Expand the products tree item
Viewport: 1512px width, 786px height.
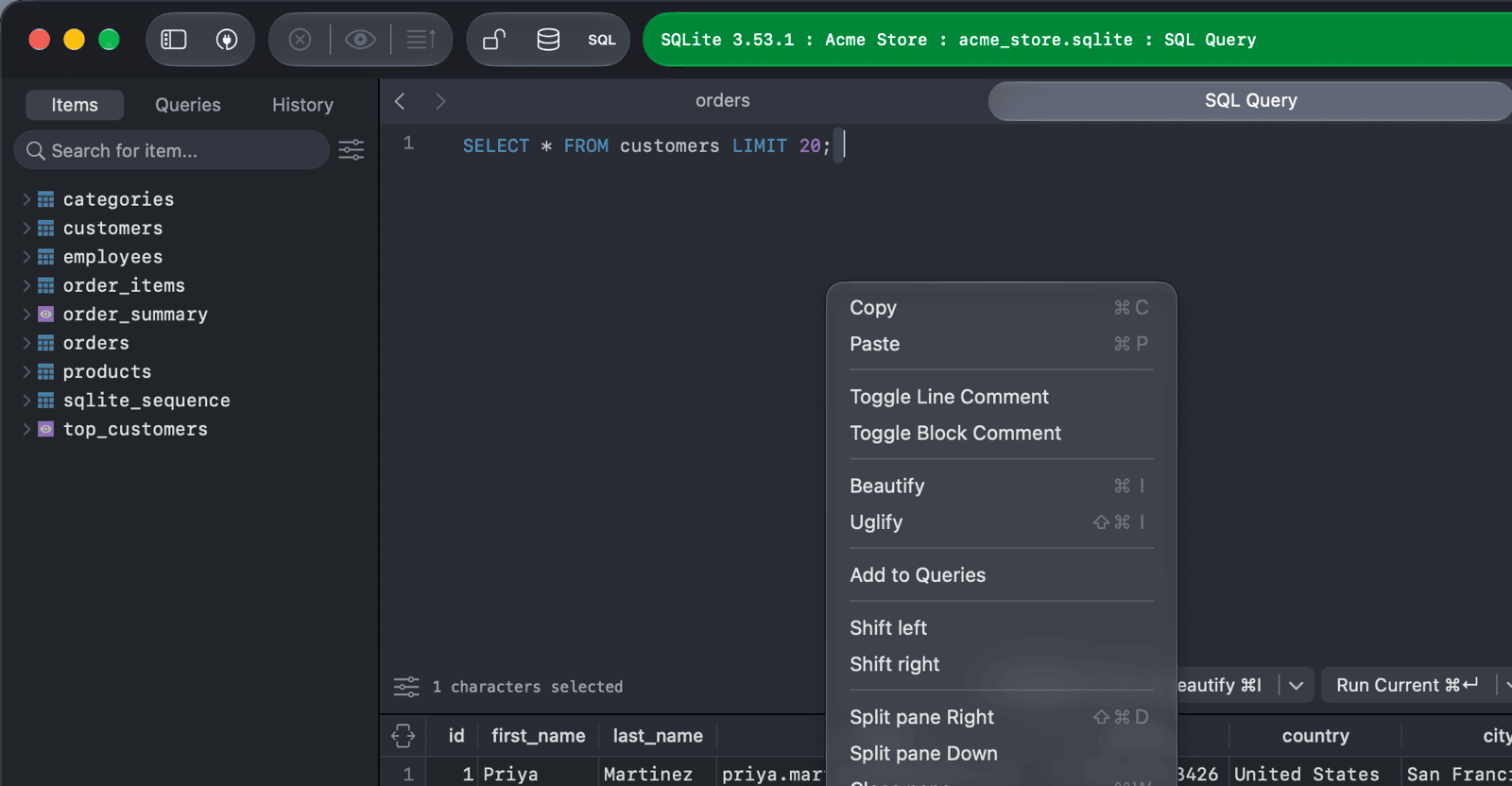coord(26,372)
